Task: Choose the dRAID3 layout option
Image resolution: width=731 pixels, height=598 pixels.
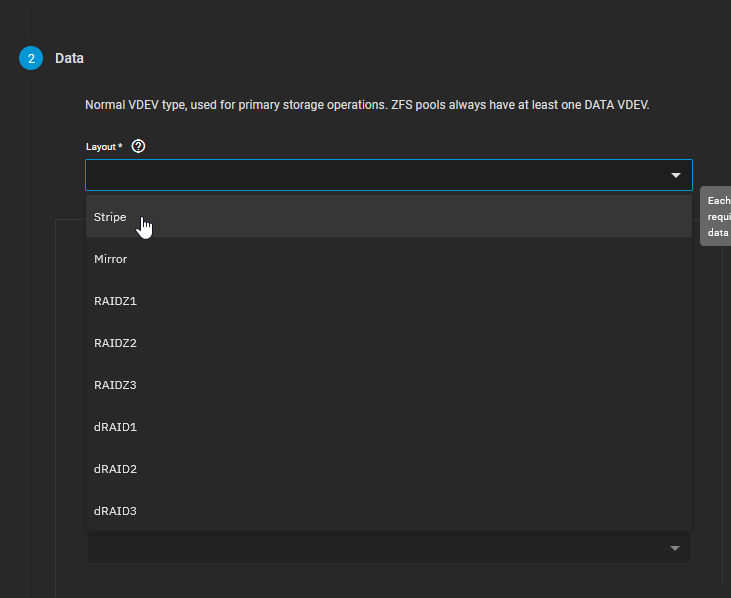Action: tap(115, 511)
